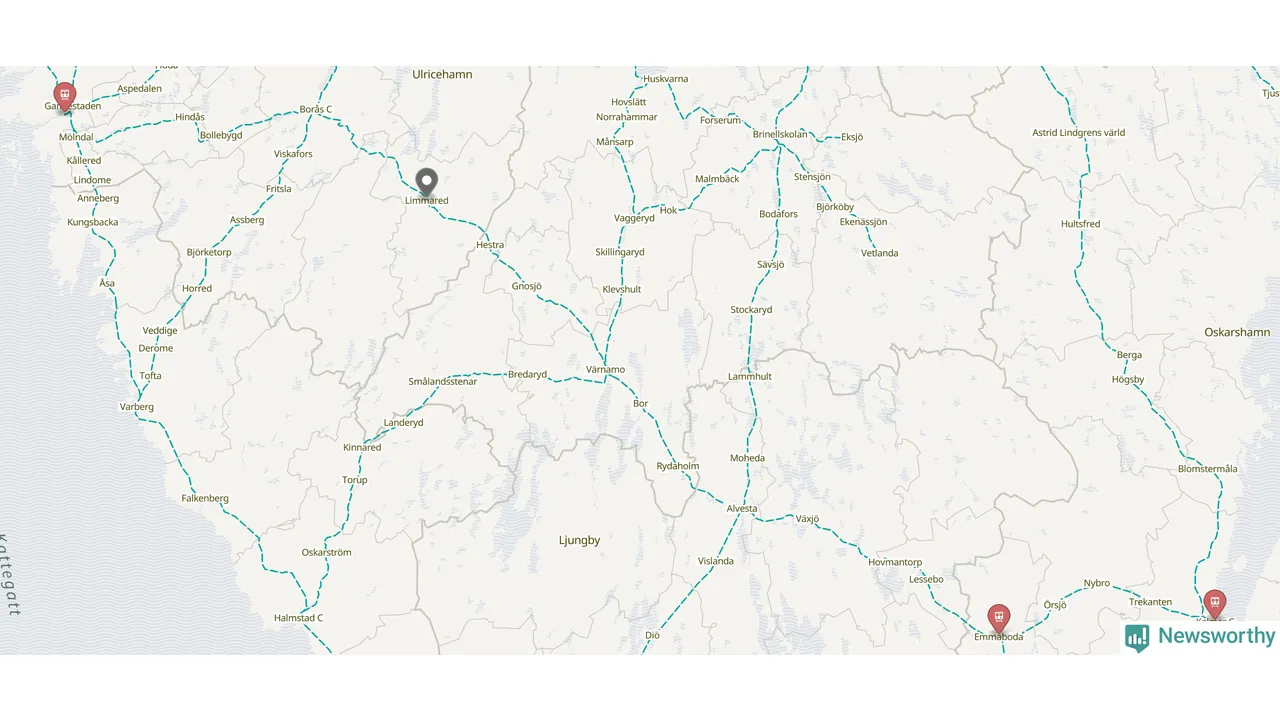Click the Ulricehamn town label
Image resolution: width=1280 pixels, height=720 pixels.
[x=442, y=74]
